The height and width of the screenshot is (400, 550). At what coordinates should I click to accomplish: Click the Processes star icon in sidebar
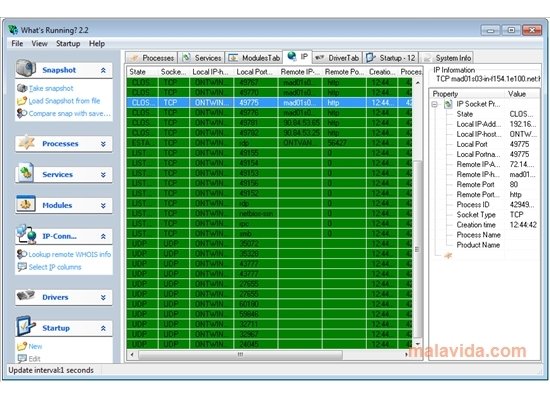(26, 142)
